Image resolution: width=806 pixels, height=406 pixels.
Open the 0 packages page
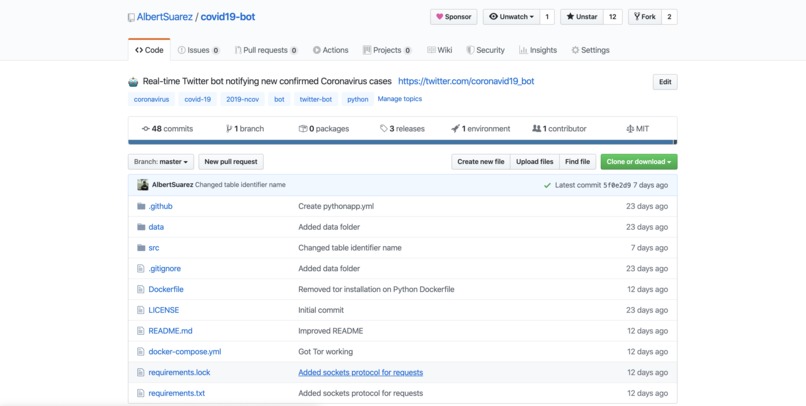coord(324,128)
